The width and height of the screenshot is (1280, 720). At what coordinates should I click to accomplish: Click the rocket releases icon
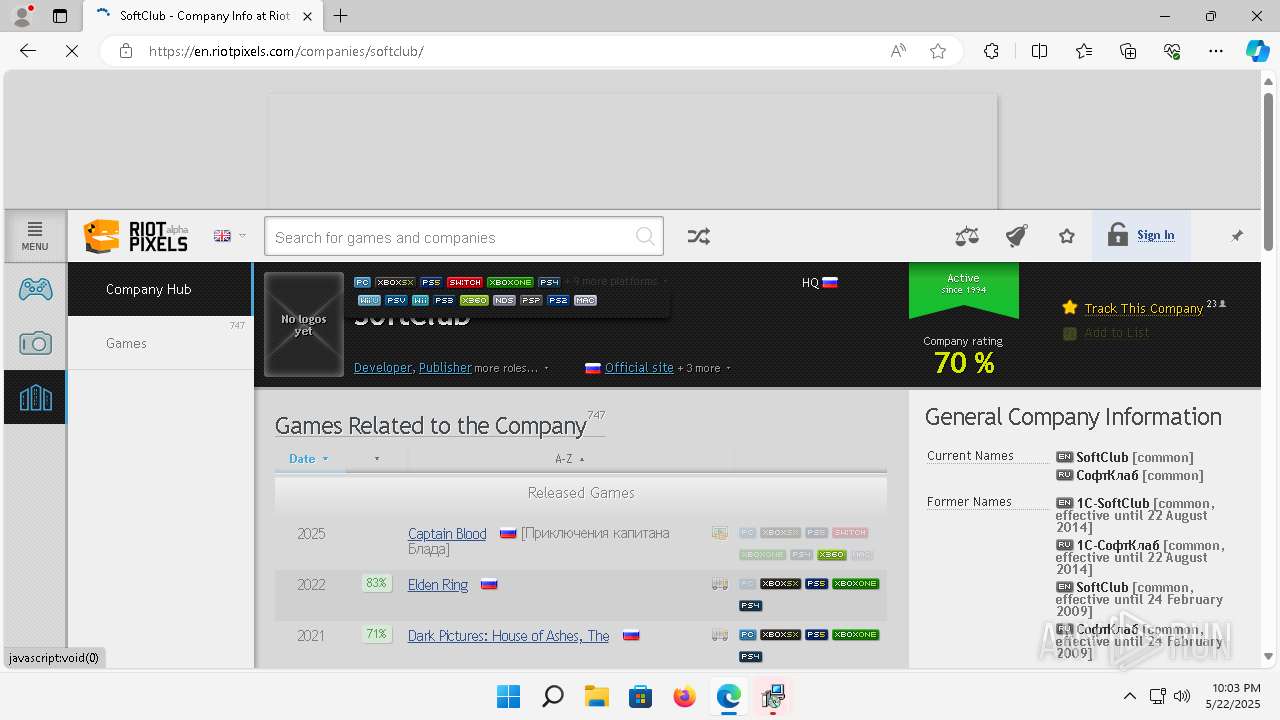(x=1017, y=236)
